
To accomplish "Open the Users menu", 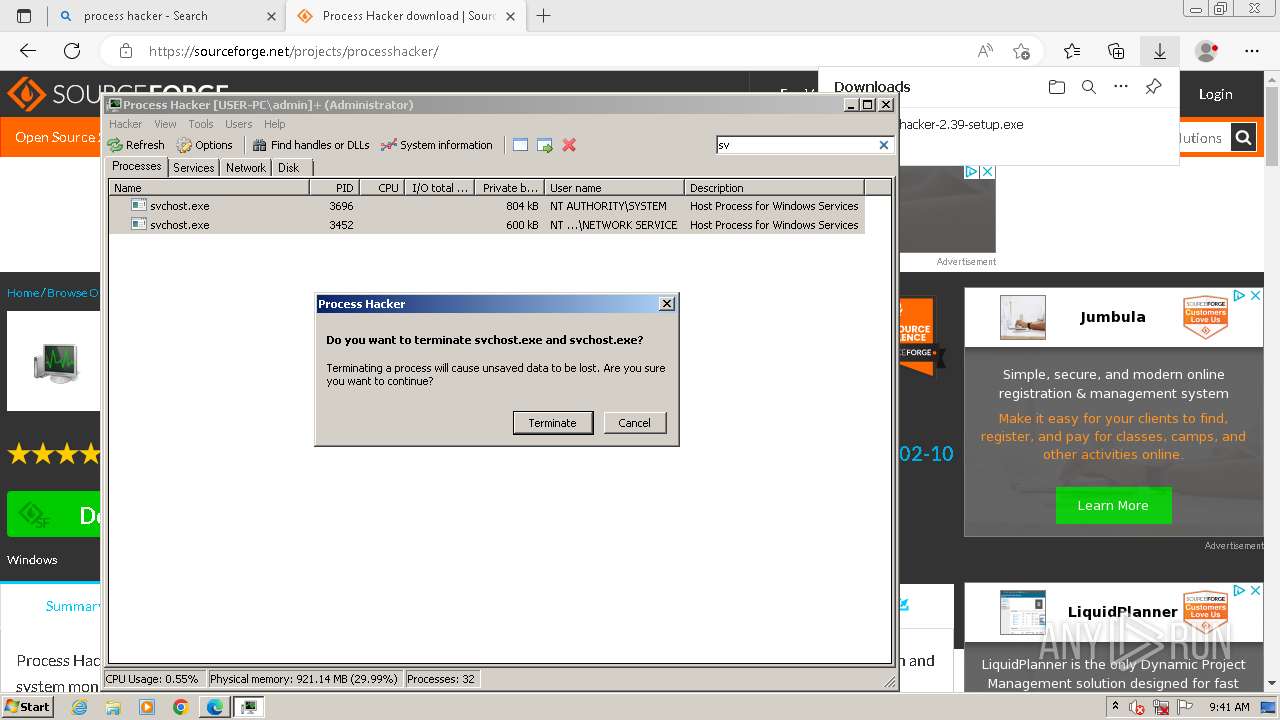I will (x=238, y=124).
